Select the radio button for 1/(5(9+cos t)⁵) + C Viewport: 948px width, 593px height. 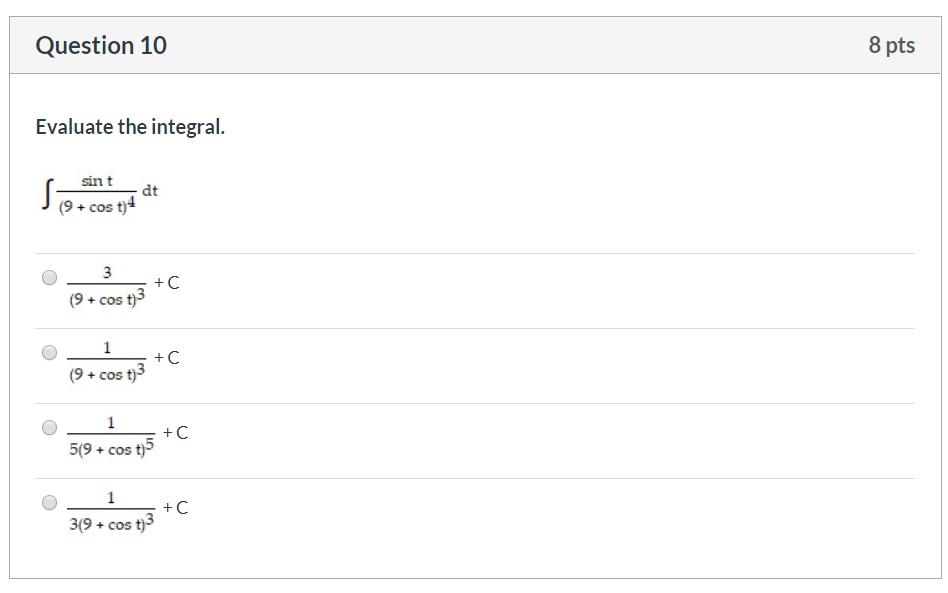pos(48,427)
